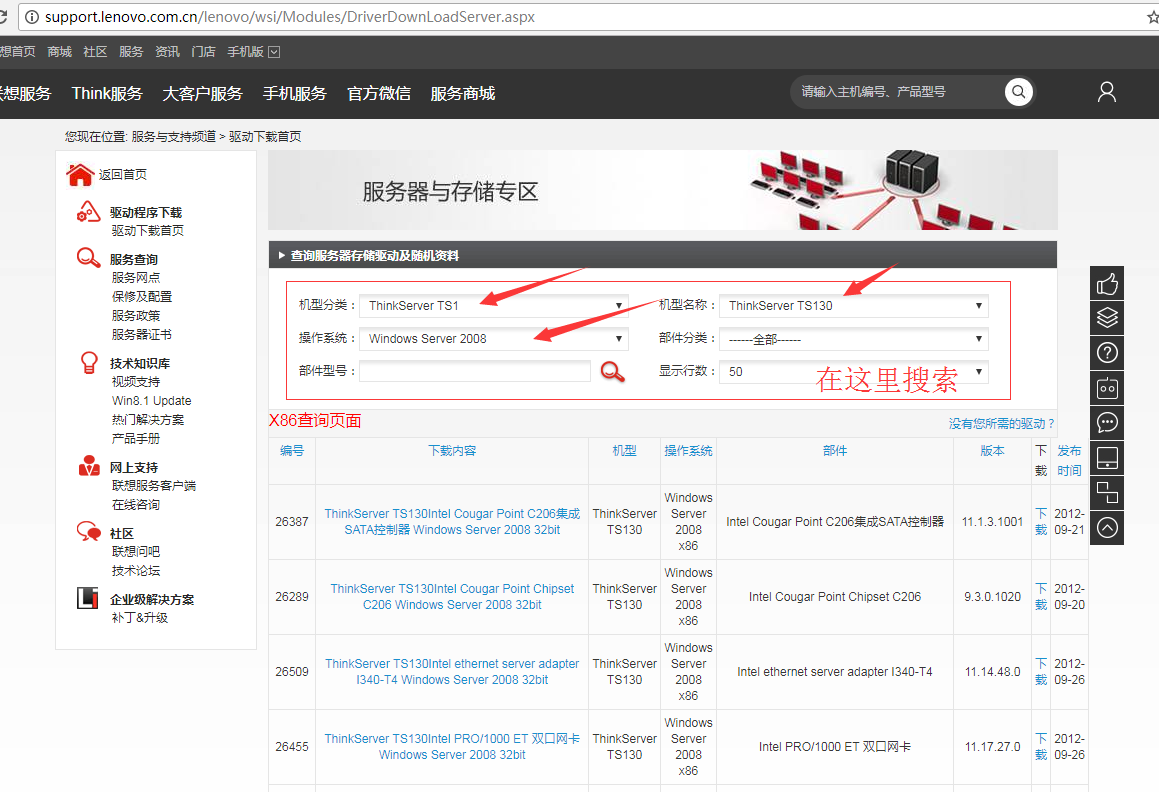
Task: Open the Cougar Point Chipset C206 driver link
Action: [x=452, y=597]
